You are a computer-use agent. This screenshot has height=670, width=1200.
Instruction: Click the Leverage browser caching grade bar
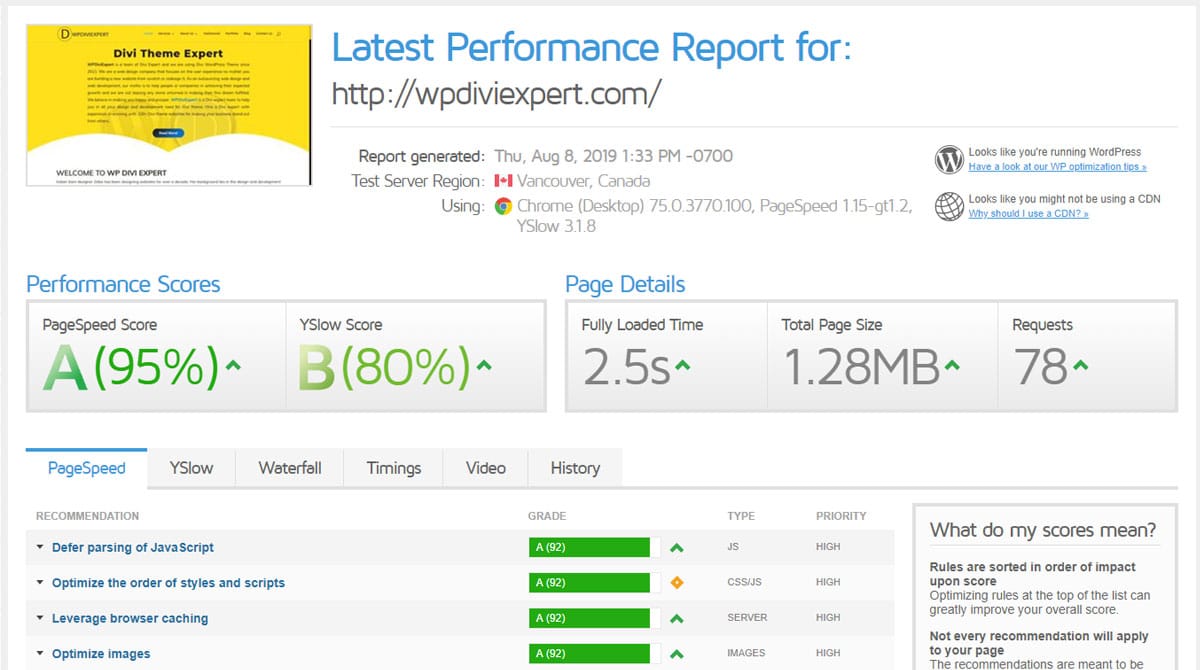[594, 618]
